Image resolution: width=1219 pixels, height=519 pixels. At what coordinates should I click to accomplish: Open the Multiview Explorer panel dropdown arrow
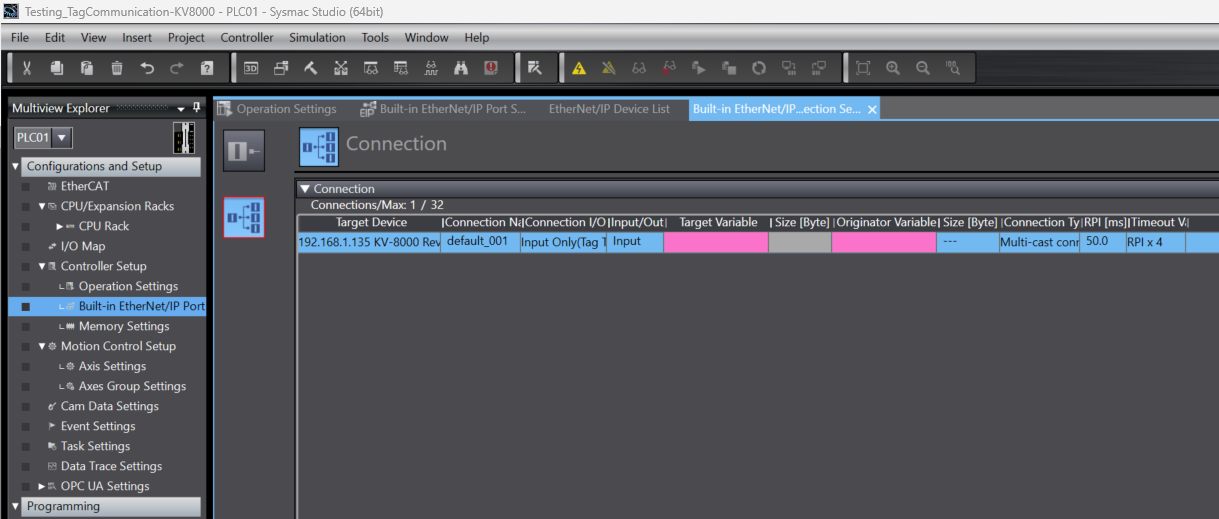point(181,109)
